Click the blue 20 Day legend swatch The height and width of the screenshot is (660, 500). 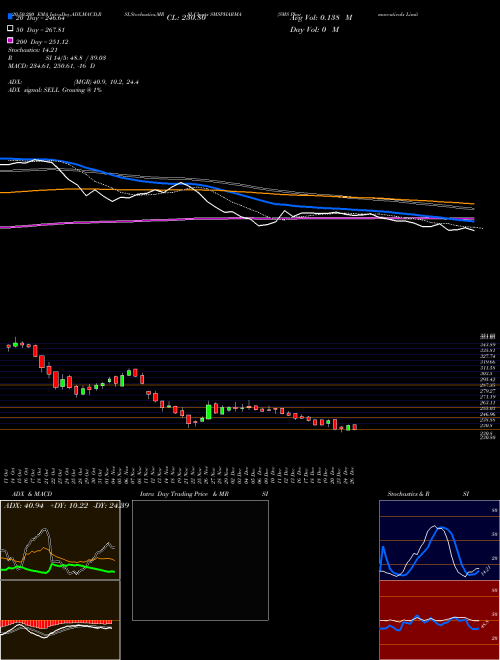[x=11, y=17]
